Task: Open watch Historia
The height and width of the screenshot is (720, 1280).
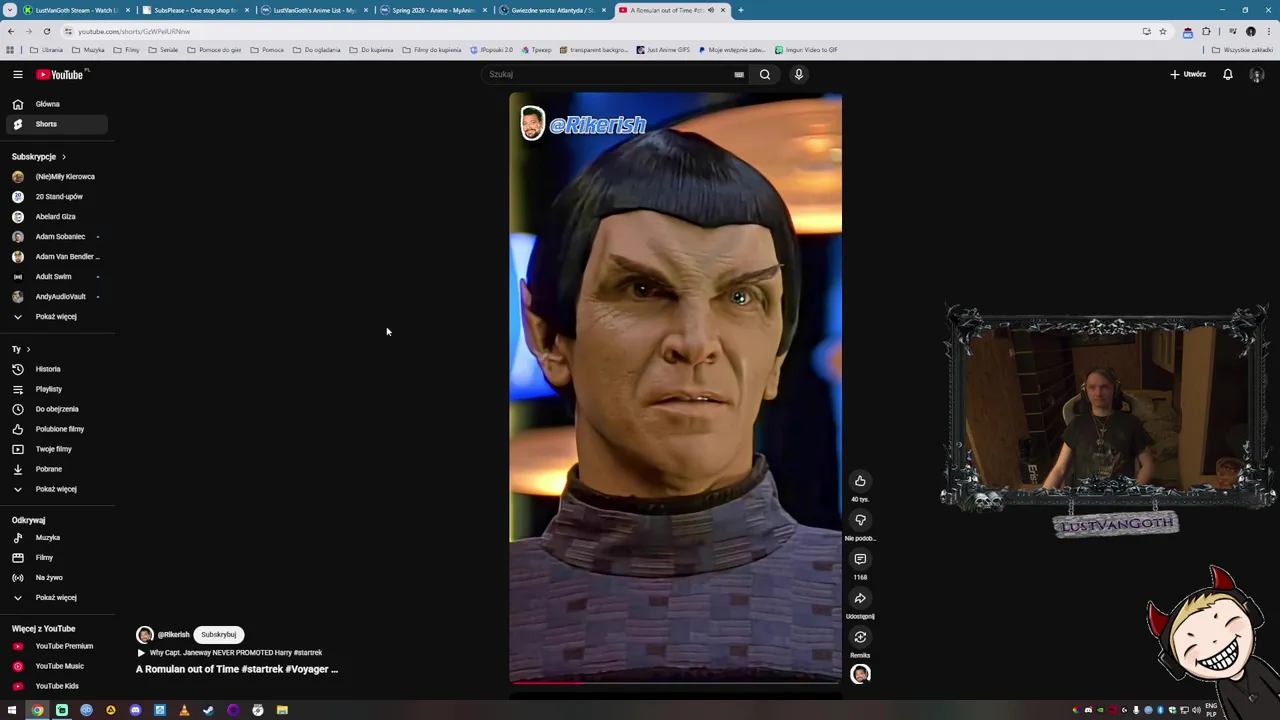Action: (55, 369)
